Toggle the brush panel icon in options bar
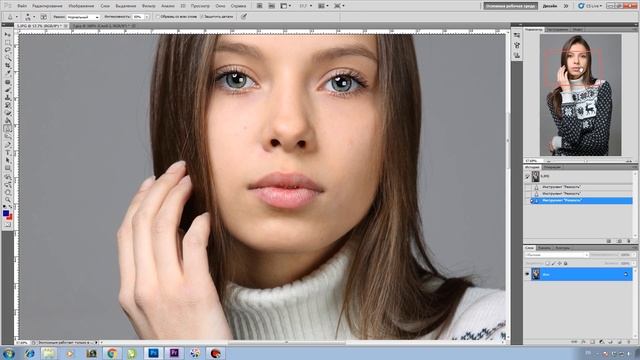 click(44, 17)
